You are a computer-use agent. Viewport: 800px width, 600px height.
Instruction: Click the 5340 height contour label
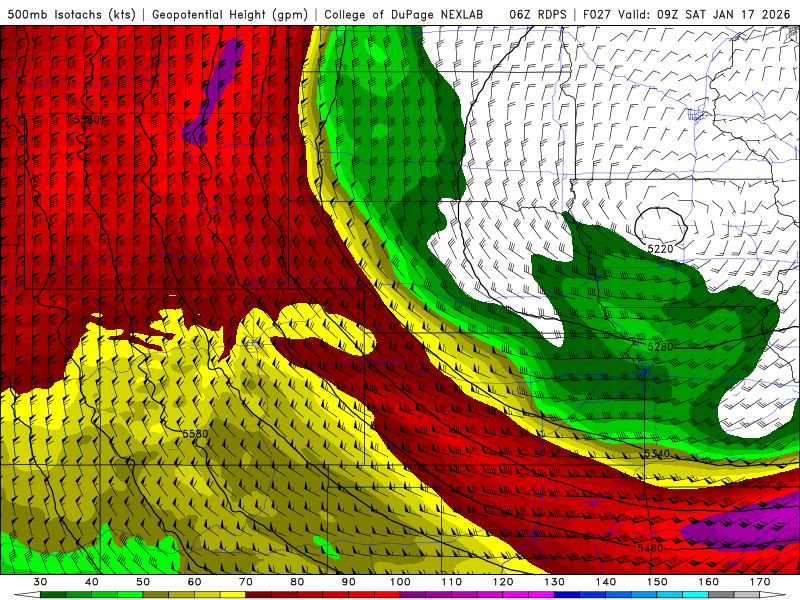(657, 454)
